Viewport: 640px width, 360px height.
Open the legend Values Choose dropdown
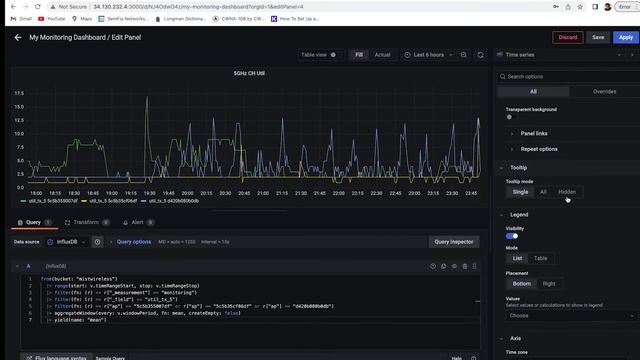coord(571,316)
